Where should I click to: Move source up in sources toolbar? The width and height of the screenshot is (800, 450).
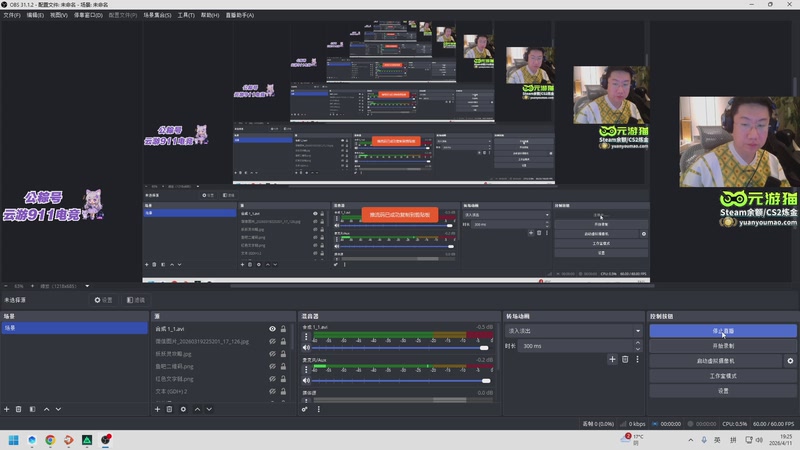pyautogui.click(x=197, y=409)
